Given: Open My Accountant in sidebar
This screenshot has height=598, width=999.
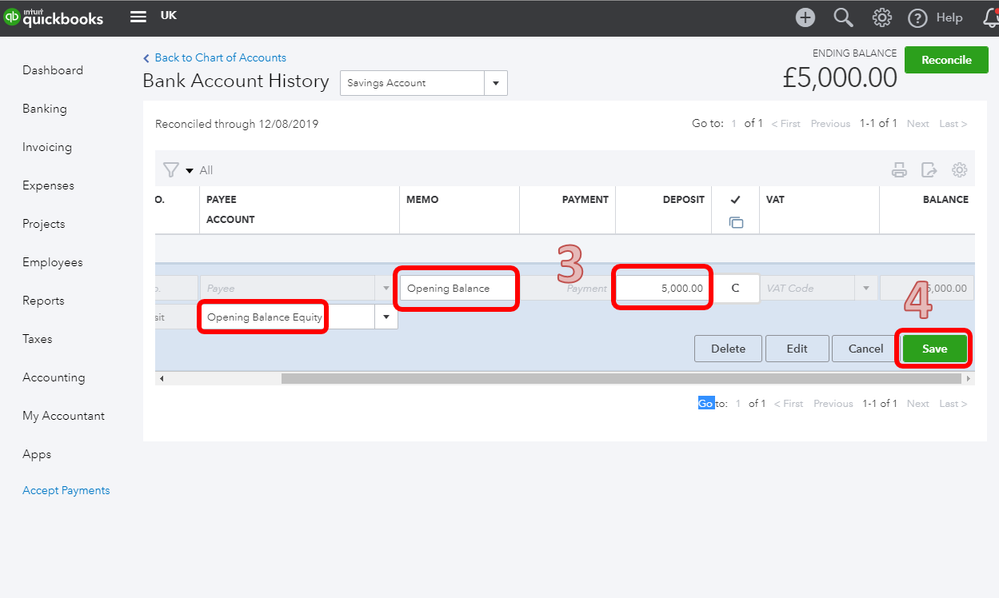Looking at the screenshot, I should tap(64, 416).
